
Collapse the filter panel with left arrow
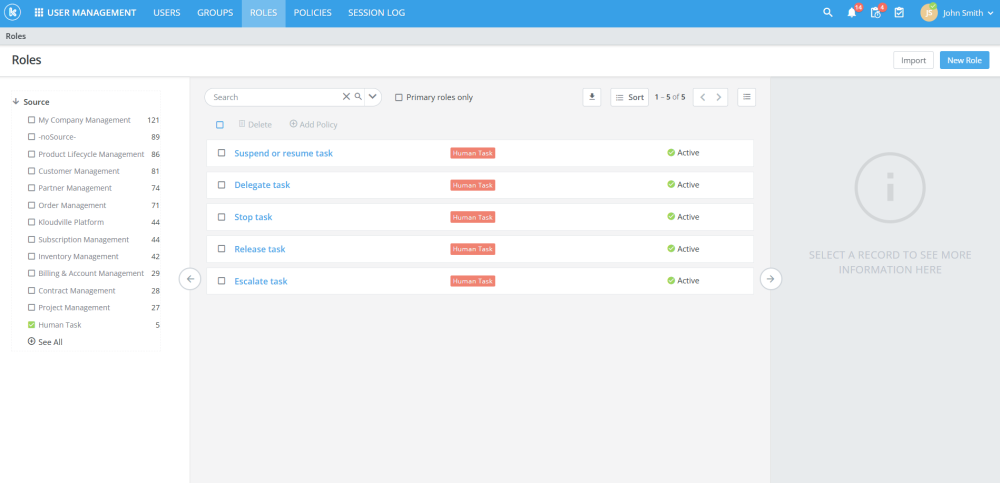pyautogui.click(x=190, y=279)
